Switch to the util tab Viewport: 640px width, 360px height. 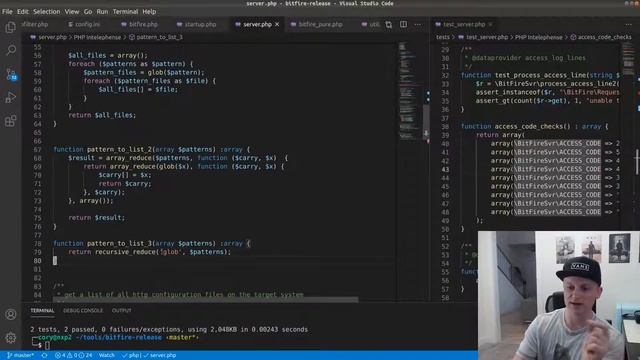[x=371, y=24]
